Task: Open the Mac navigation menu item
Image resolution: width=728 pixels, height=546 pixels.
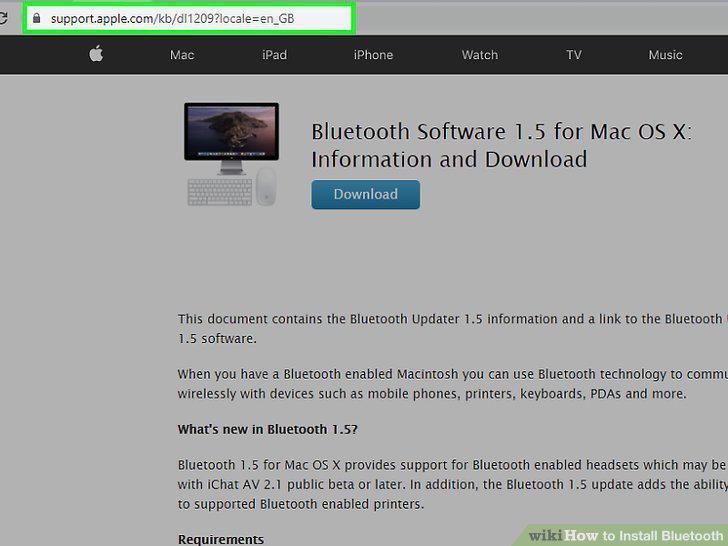Action: click(x=182, y=55)
